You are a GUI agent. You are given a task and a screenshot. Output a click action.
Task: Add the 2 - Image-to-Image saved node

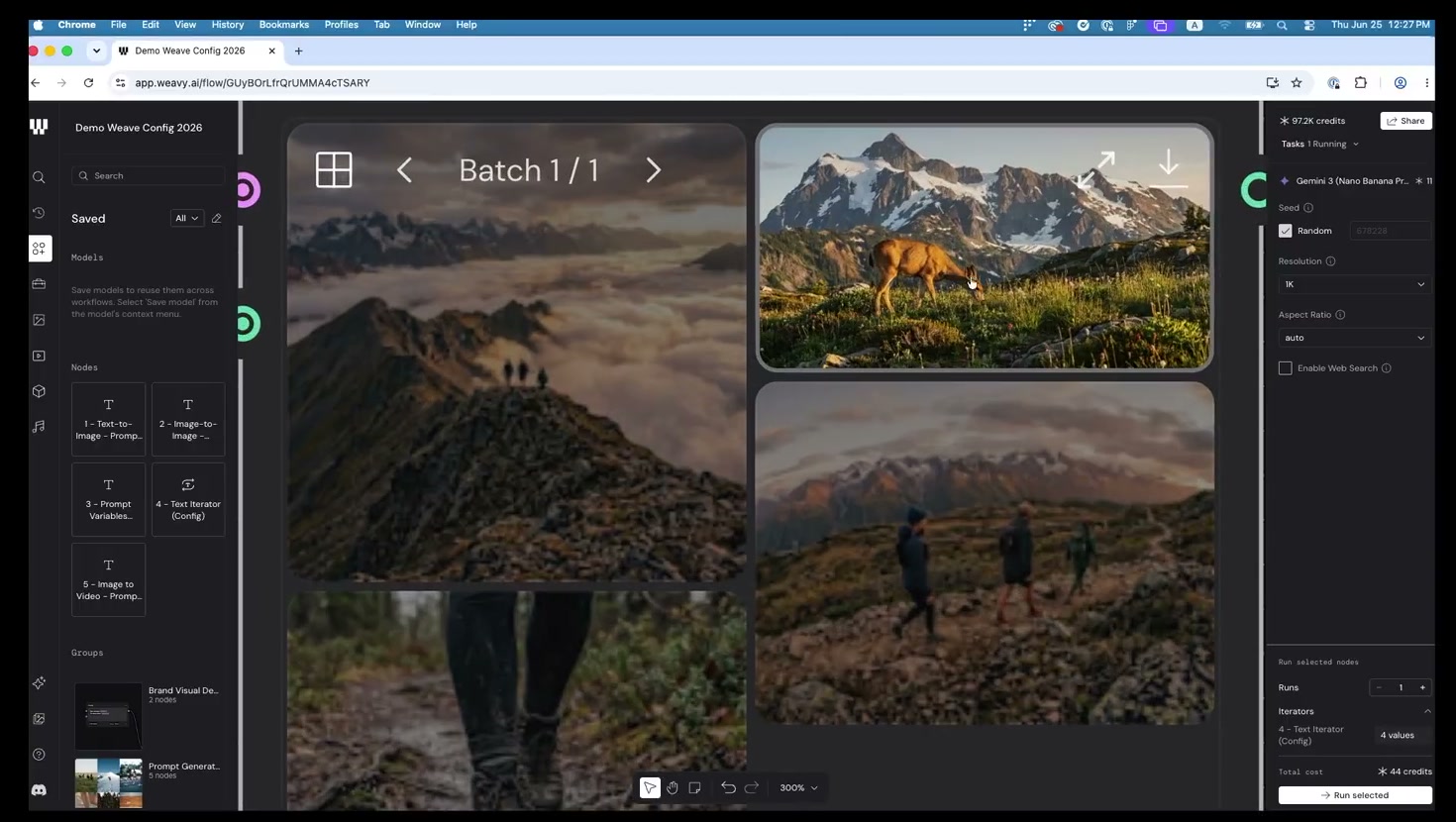click(x=188, y=419)
